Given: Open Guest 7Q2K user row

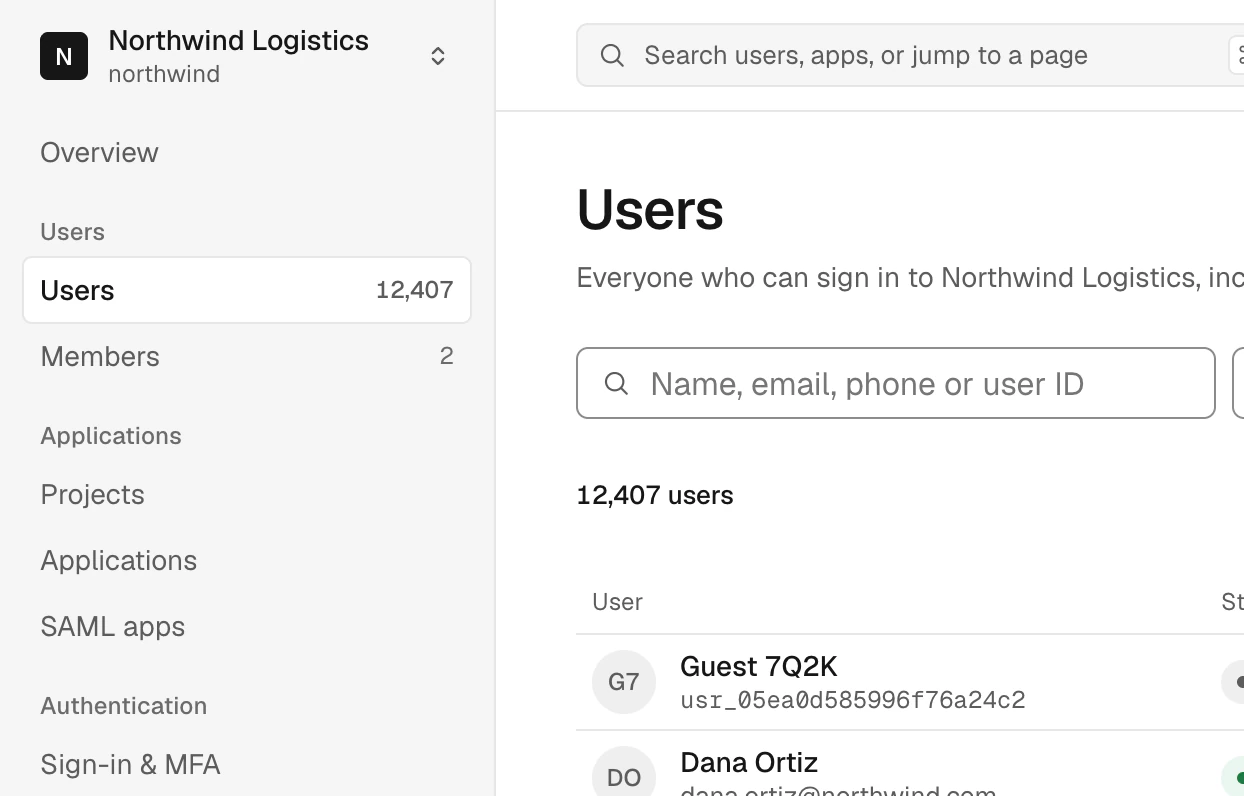Looking at the screenshot, I should (910, 682).
